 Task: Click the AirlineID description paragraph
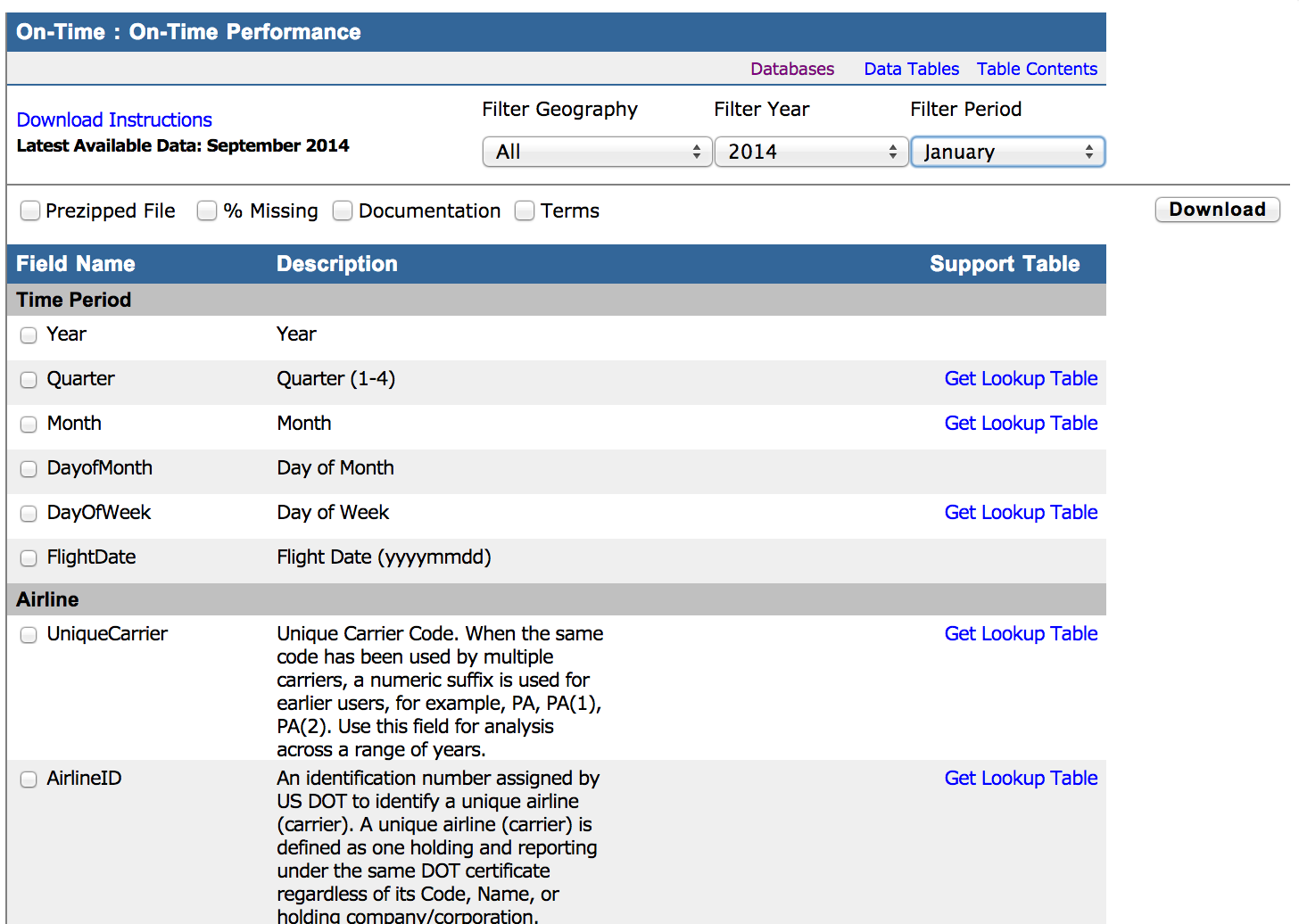click(x=438, y=847)
